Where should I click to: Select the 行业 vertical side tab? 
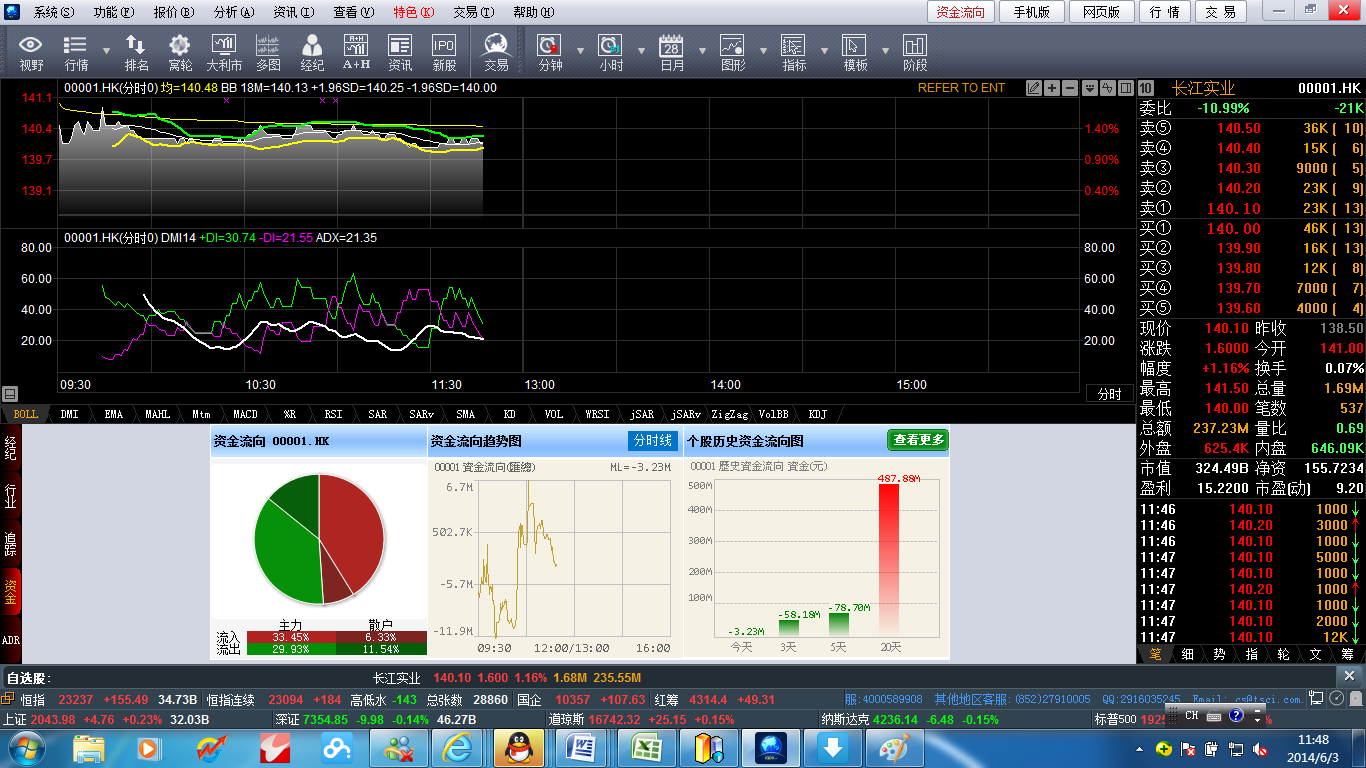(11, 494)
